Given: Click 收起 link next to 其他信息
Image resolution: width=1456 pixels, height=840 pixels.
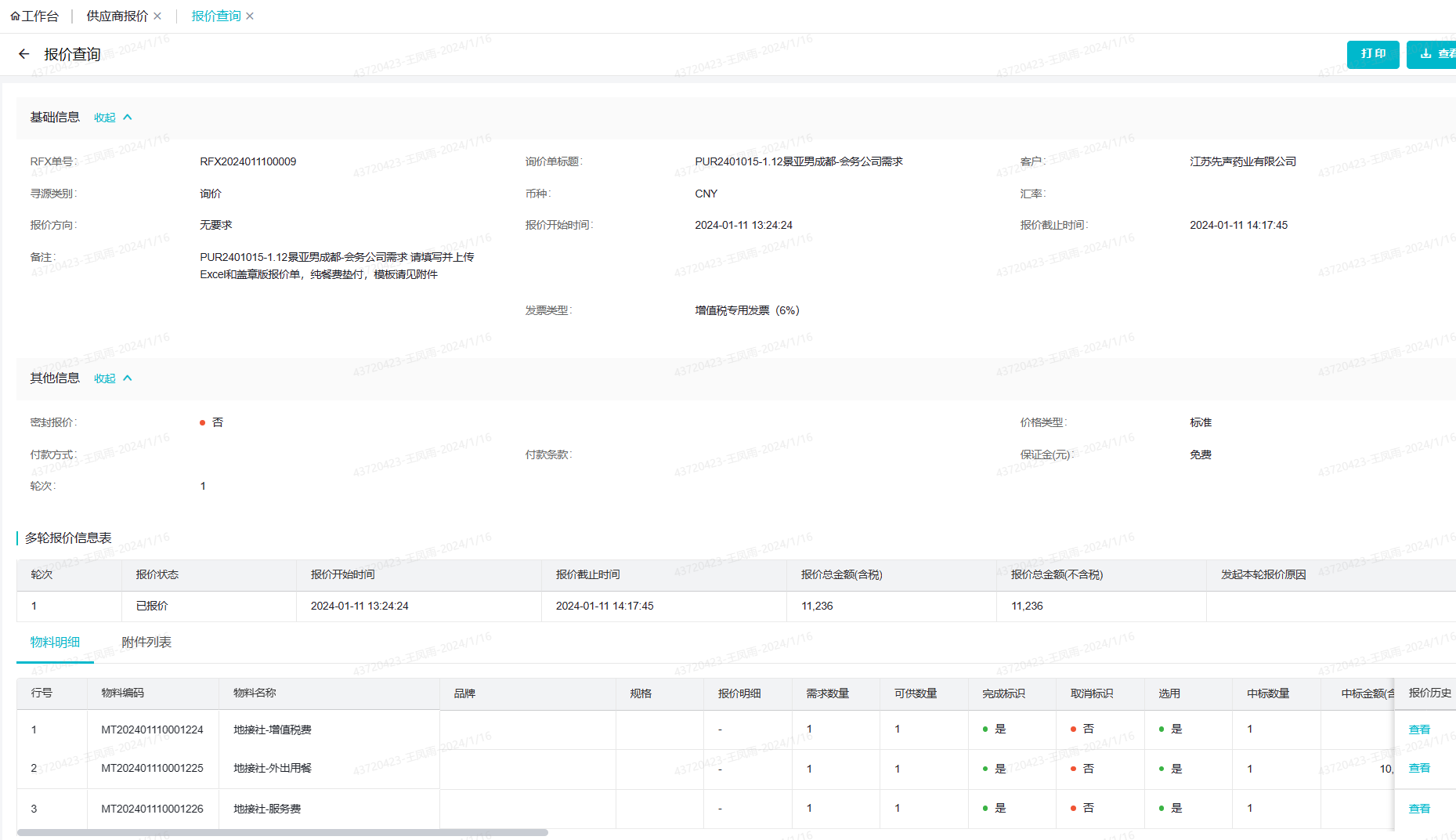Looking at the screenshot, I should point(104,378).
